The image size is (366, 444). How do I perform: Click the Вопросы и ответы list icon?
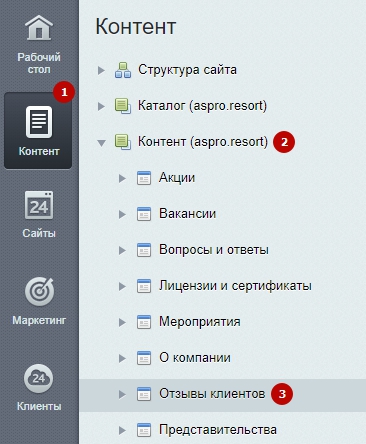(x=144, y=250)
